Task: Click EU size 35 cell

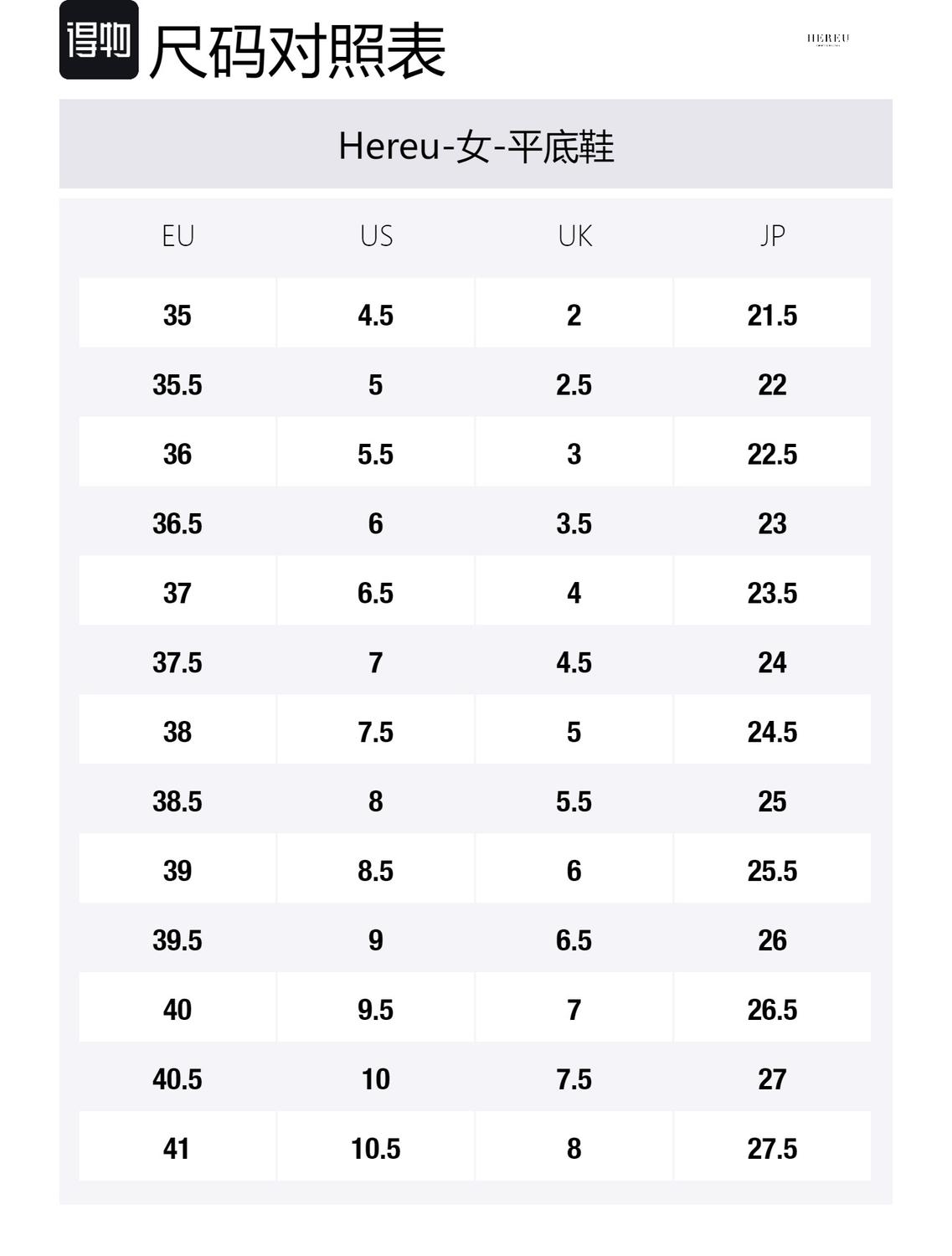Action: tap(178, 315)
